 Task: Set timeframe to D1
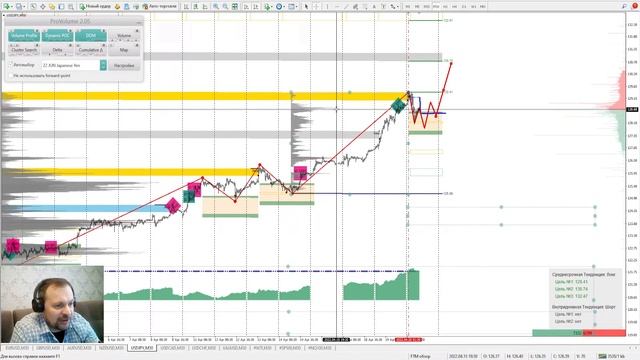coord(464,7)
